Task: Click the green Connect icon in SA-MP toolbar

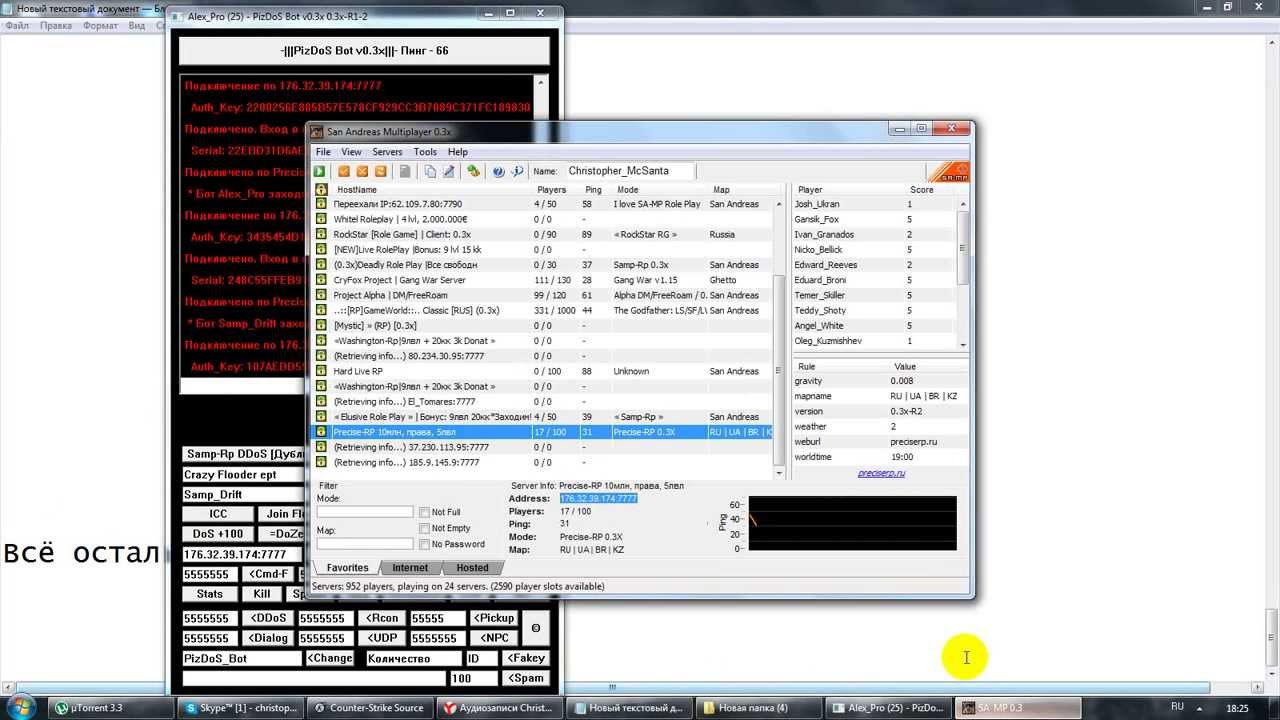Action: (320, 171)
